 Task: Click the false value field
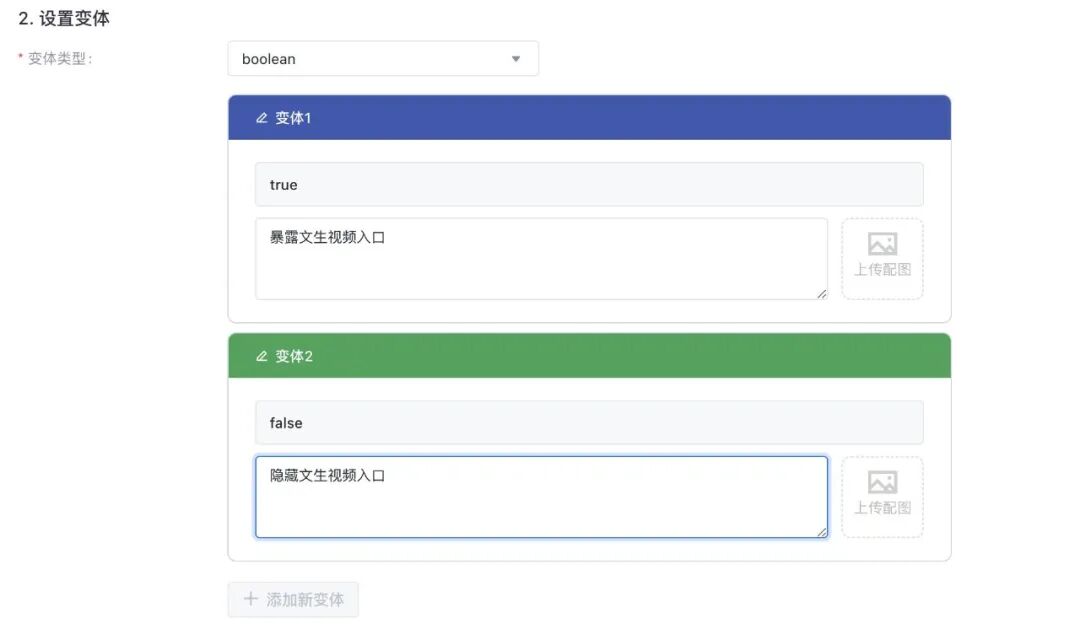coord(589,422)
